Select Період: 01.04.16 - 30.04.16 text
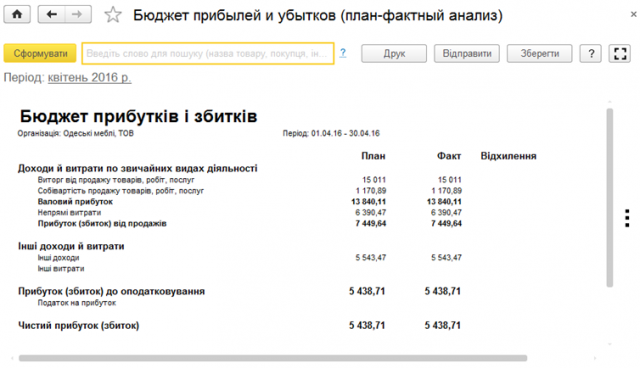Image resolution: width=640 pixels, height=368 pixels. pos(331,133)
